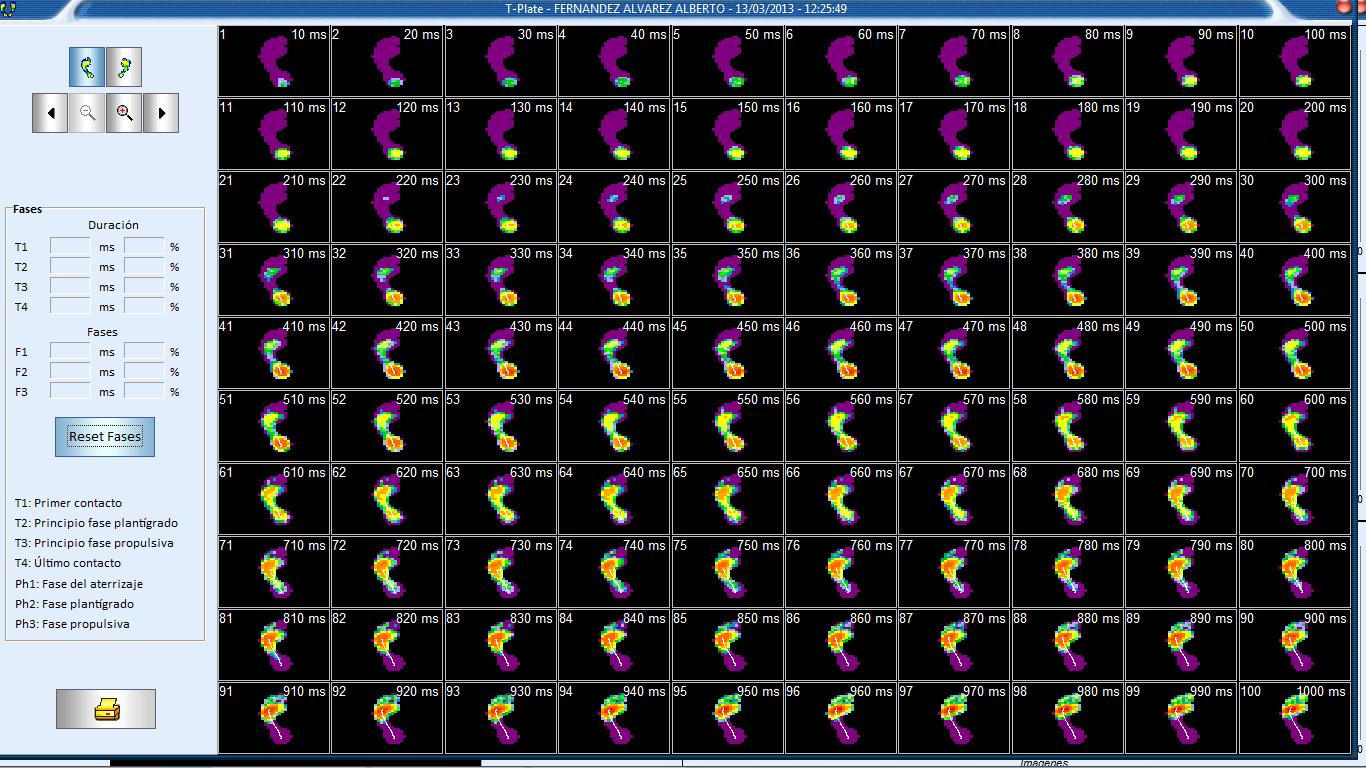Image resolution: width=1366 pixels, height=768 pixels.
Task: Click the T-Plate footprint app icon in title bar
Action: coord(10,8)
